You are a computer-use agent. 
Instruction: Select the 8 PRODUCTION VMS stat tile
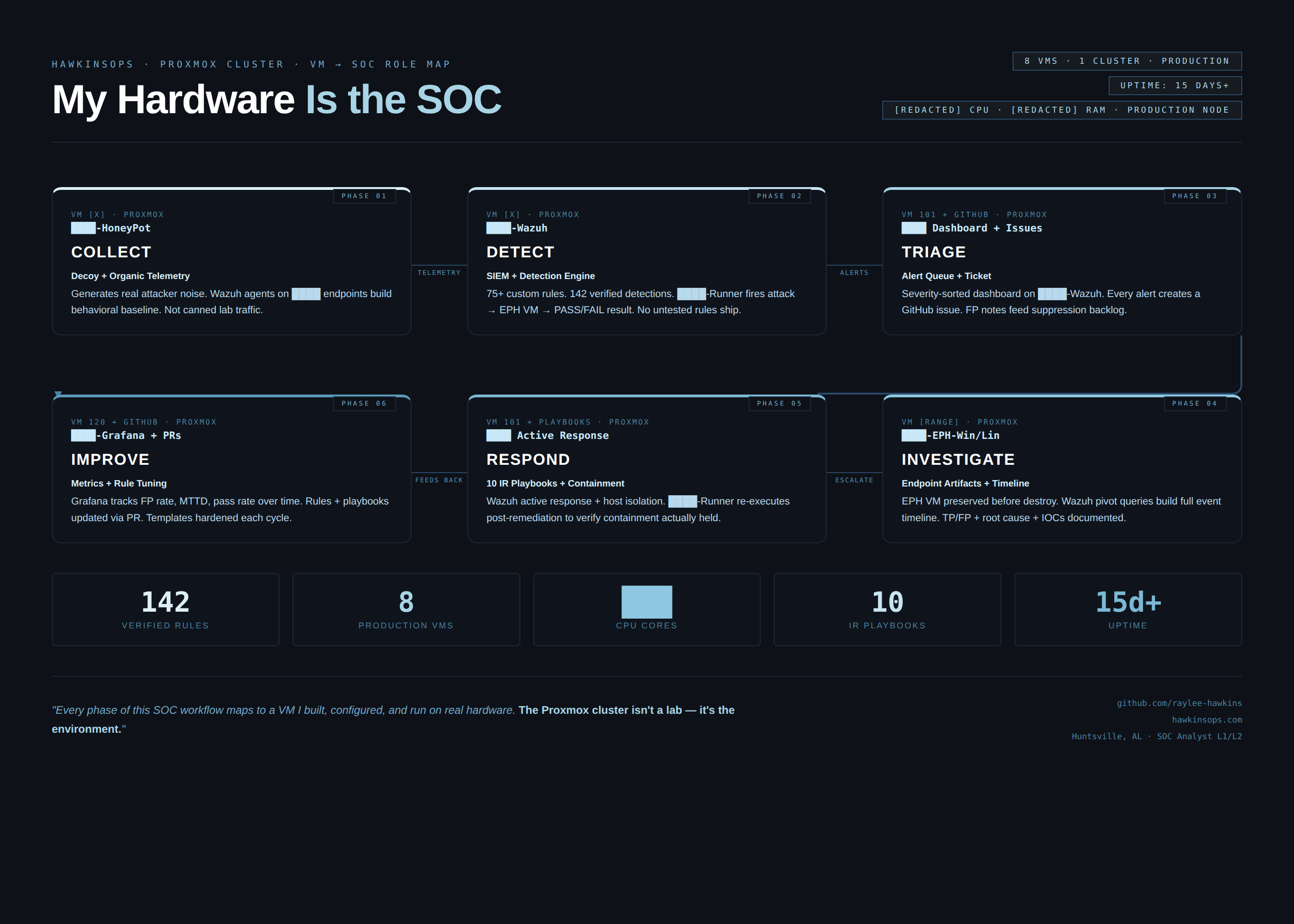click(x=406, y=609)
